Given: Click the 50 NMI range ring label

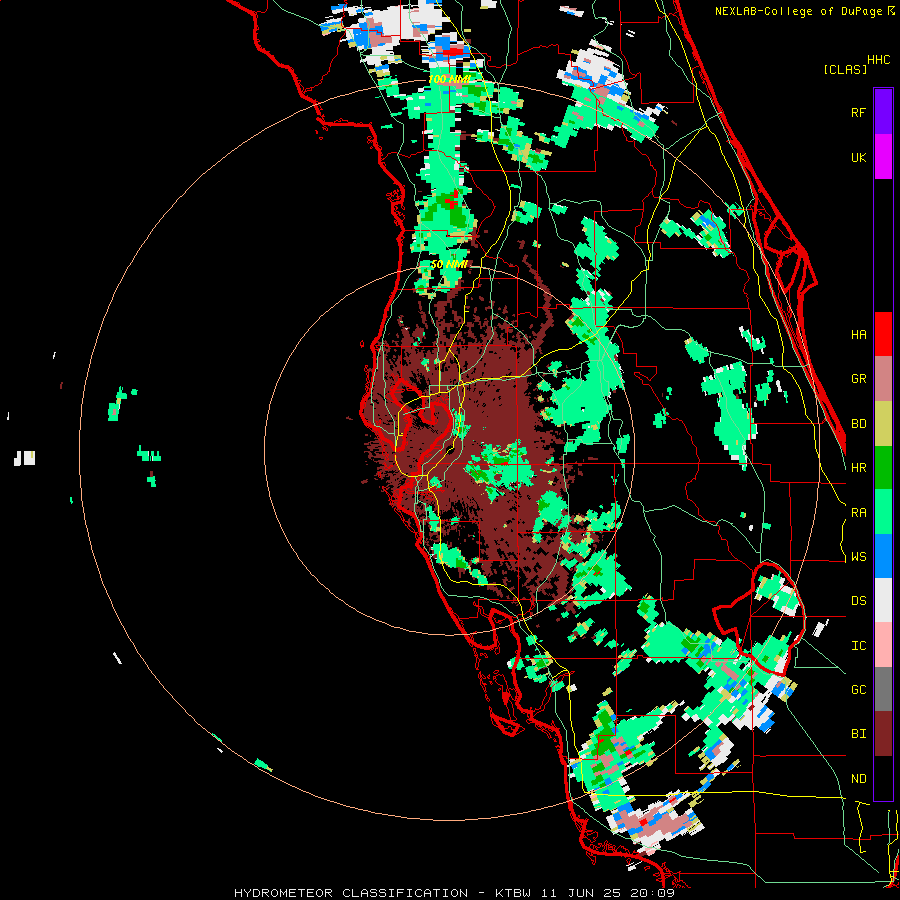Looking at the screenshot, I should tap(449, 264).
